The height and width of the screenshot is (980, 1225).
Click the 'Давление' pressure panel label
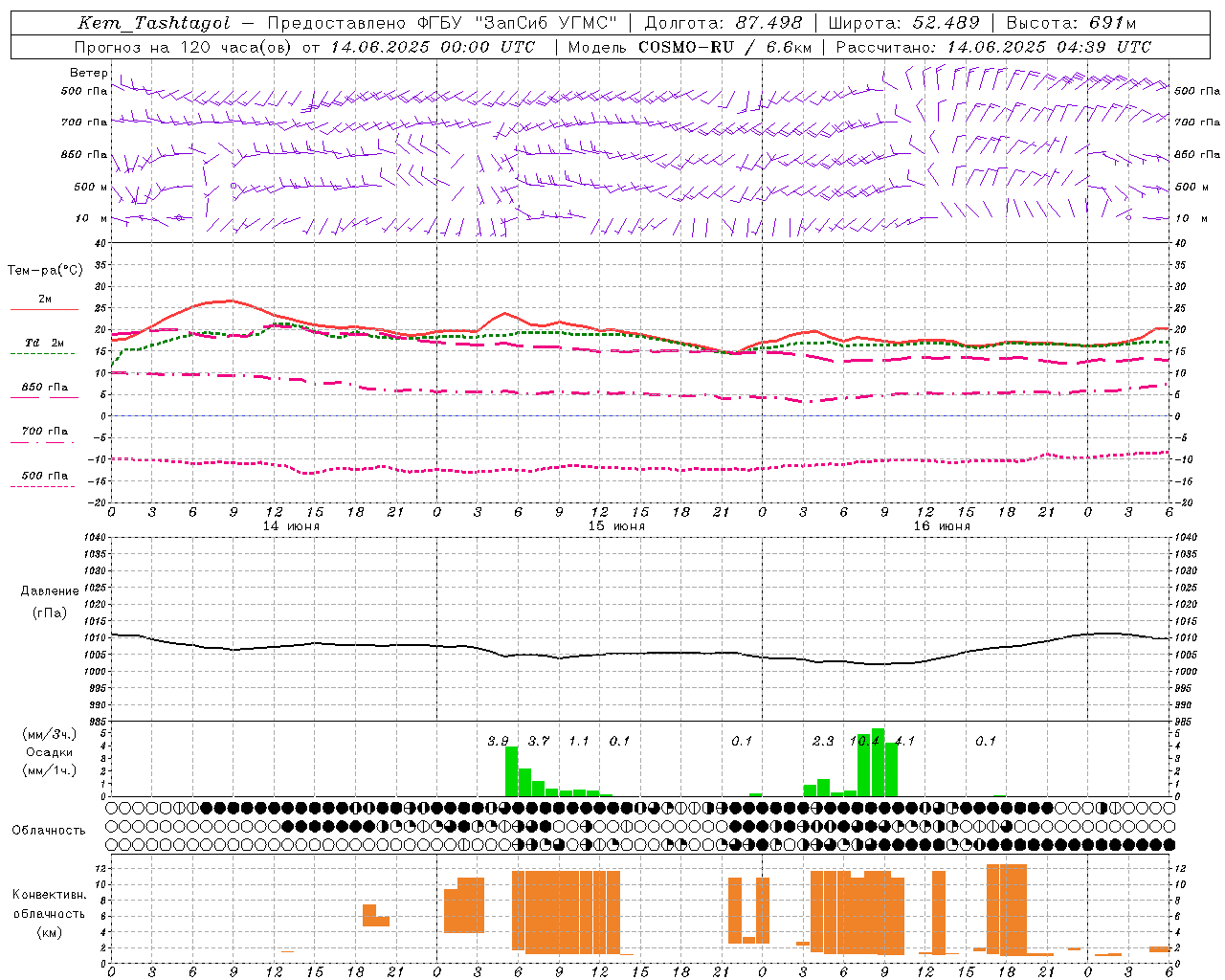(x=50, y=591)
